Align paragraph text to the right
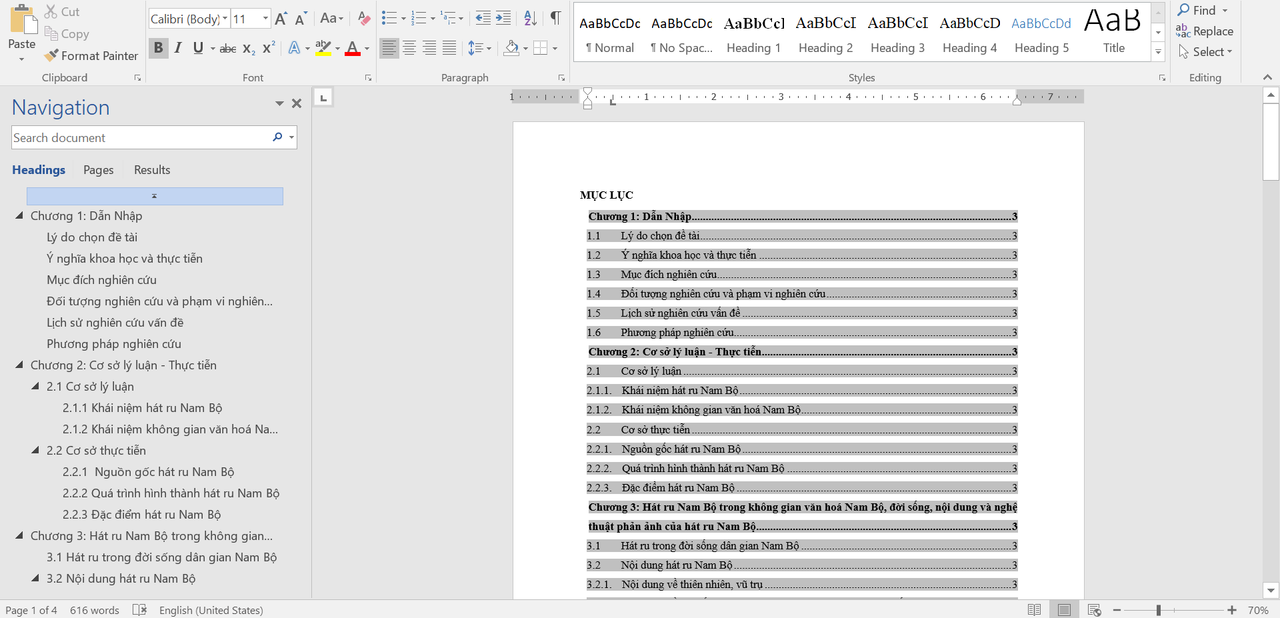This screenshot has width=1280, height=618. tap(429, 48)
